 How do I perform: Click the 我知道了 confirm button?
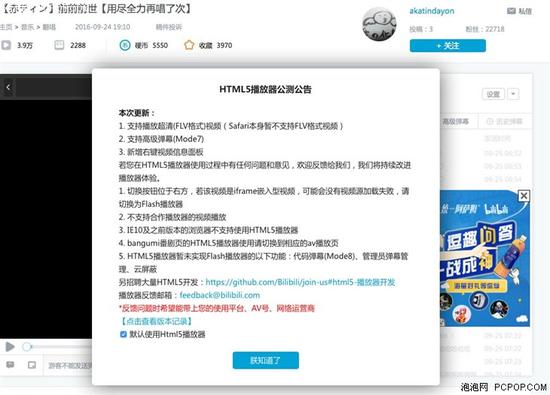point(266,360)
